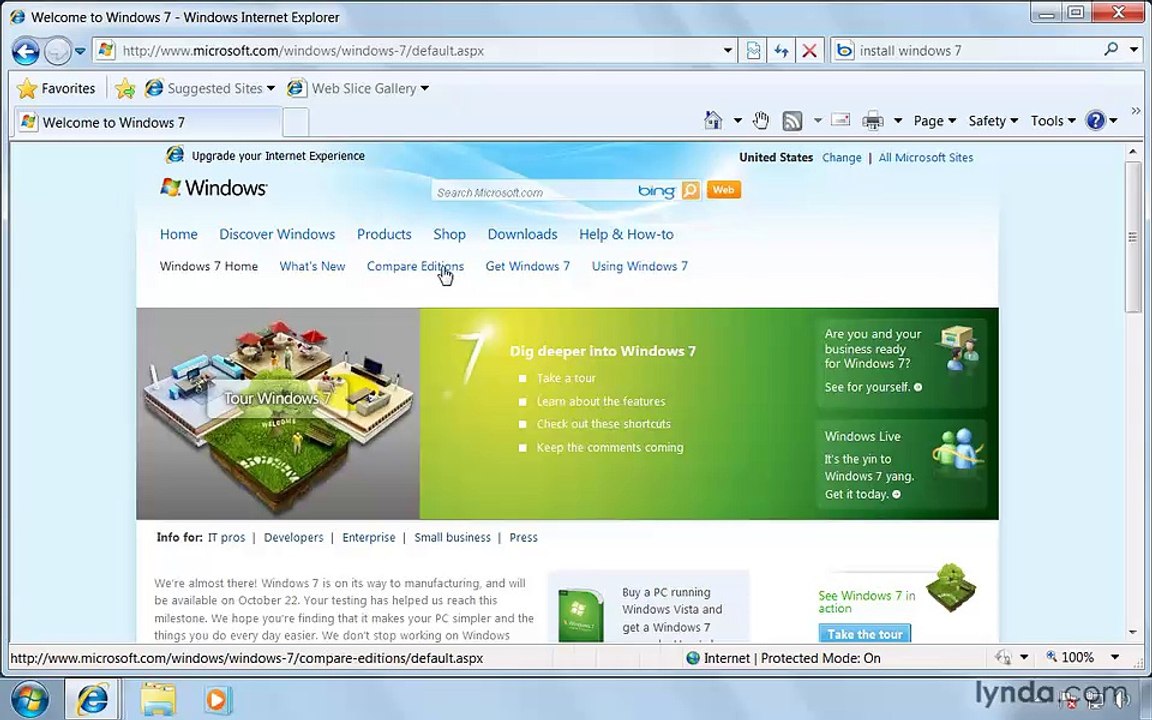Viewport: 1152px width, 720px height.
Task: Click the orange Bing search magnifier button
Action: click(x=691, y=191)
